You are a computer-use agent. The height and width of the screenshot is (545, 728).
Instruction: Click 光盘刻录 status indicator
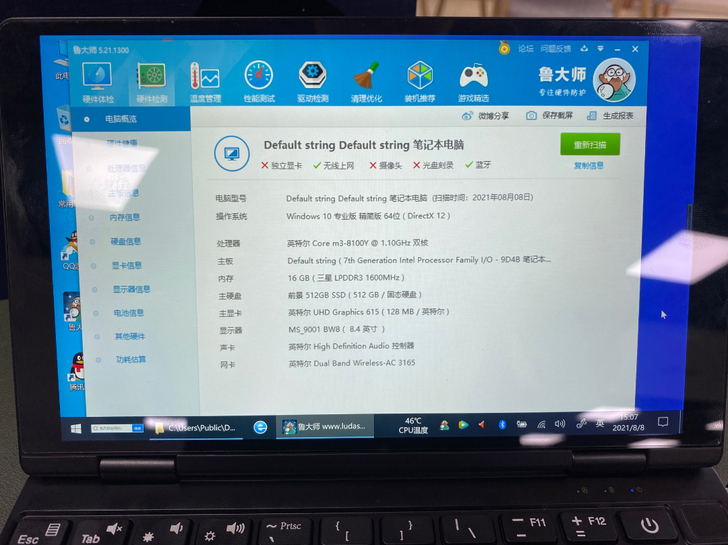tap(433, 165)
